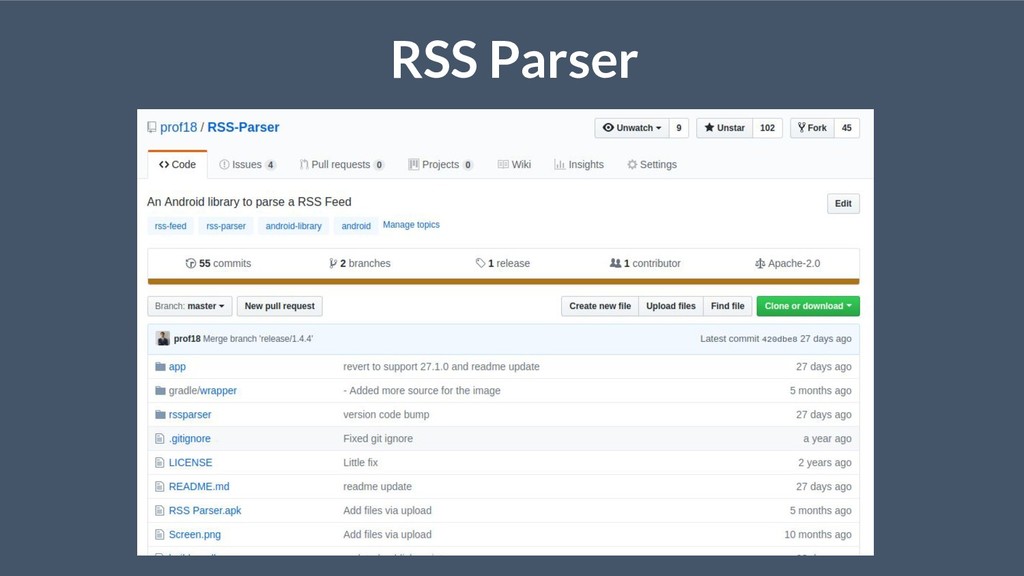
Task: Click the release tag icon
Action: 481,263
